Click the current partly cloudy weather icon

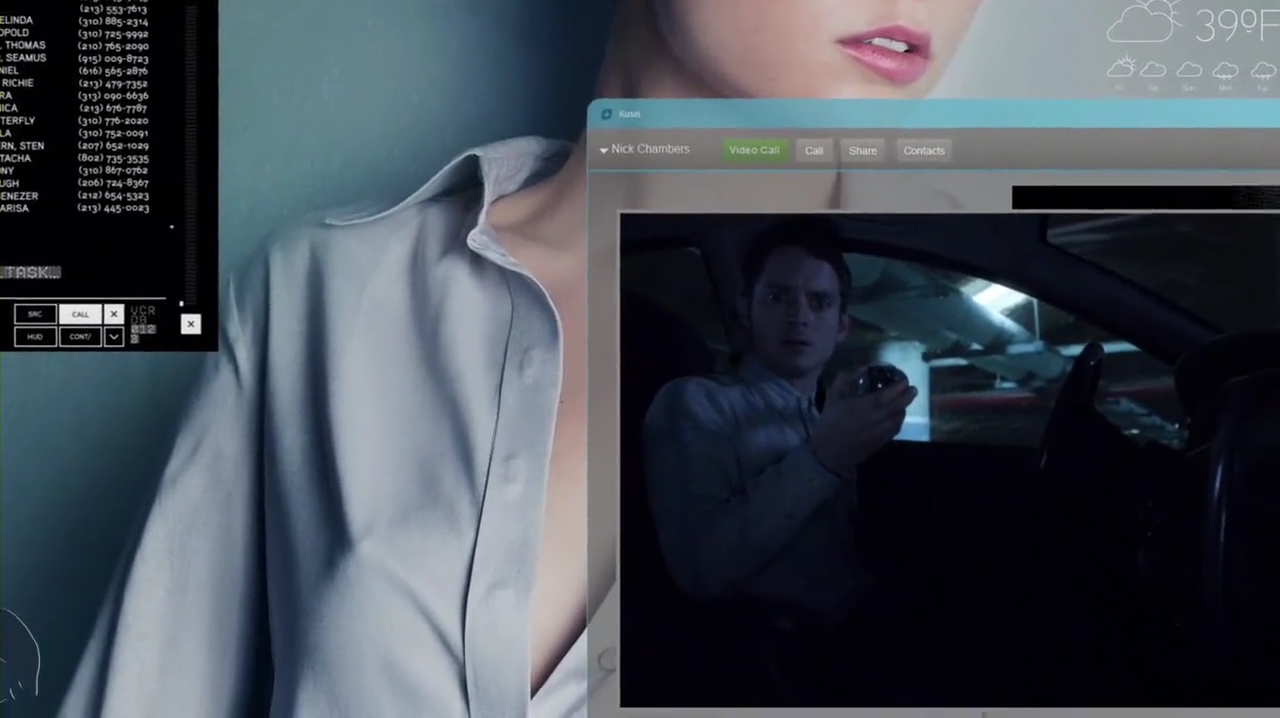(1144, 22)
